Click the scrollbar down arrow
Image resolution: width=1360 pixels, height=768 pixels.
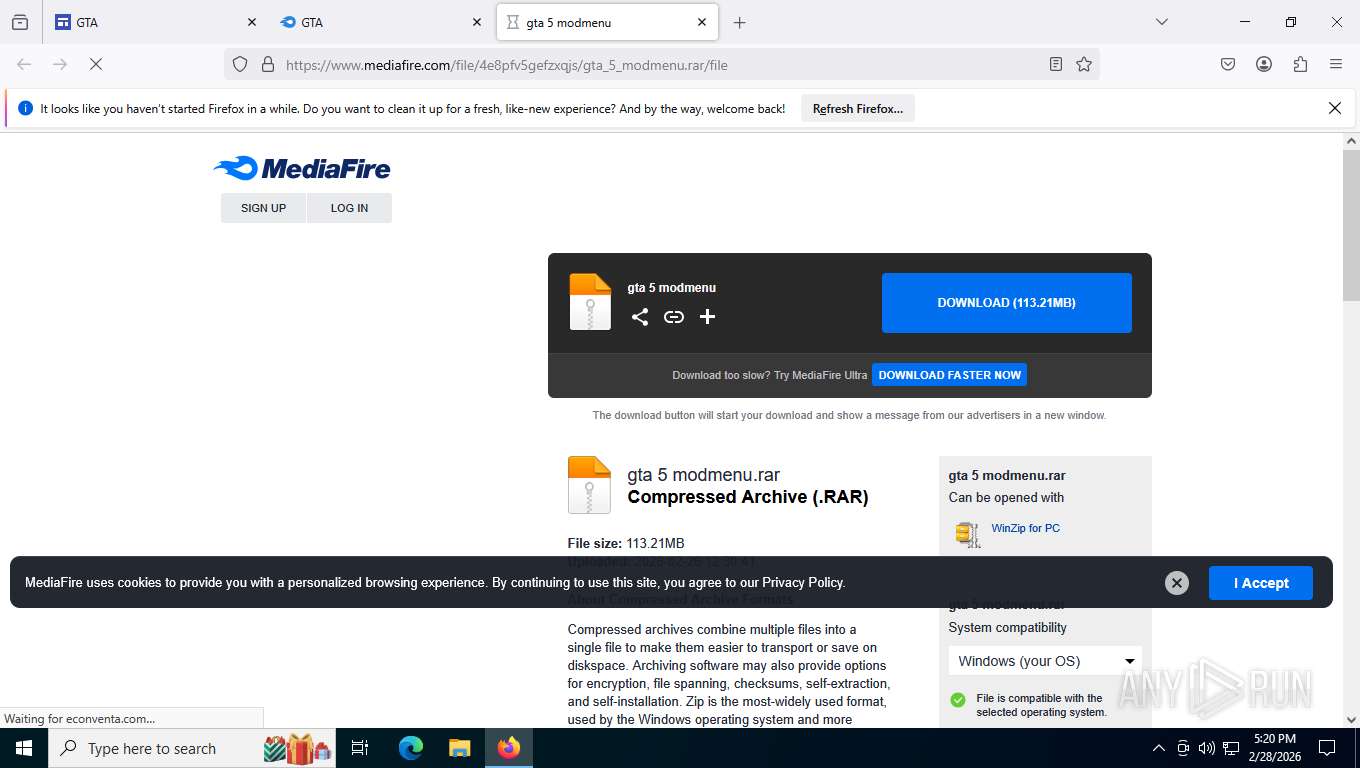[1351, 719]
